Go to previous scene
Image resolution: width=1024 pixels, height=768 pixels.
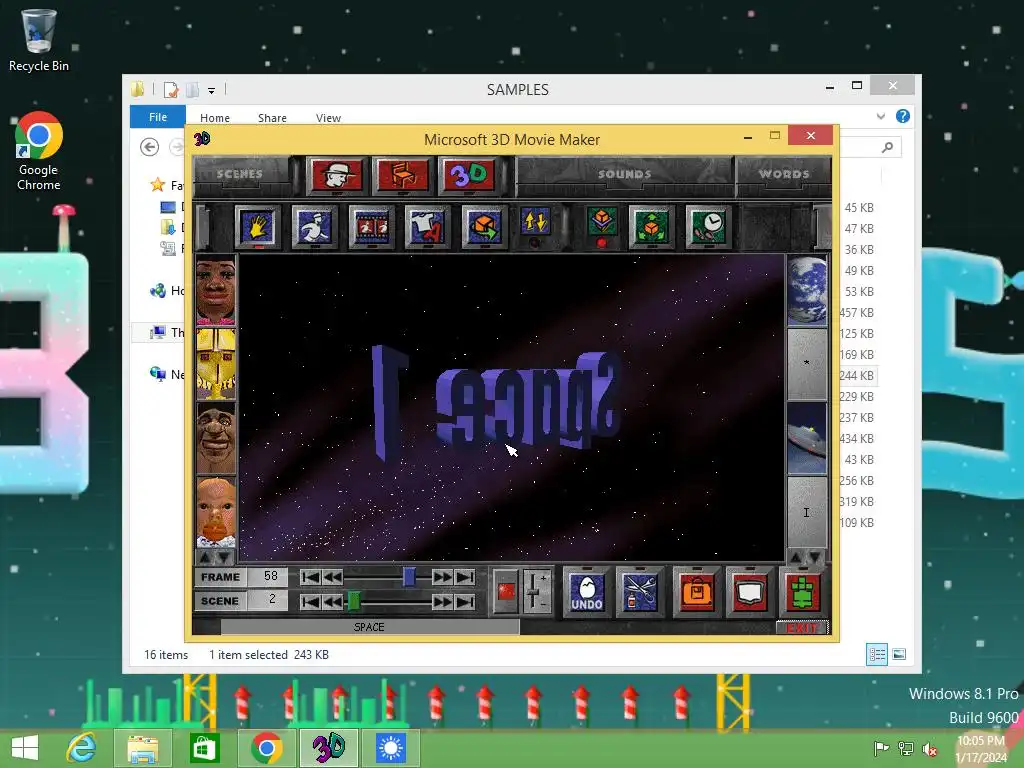coord(332,601)
